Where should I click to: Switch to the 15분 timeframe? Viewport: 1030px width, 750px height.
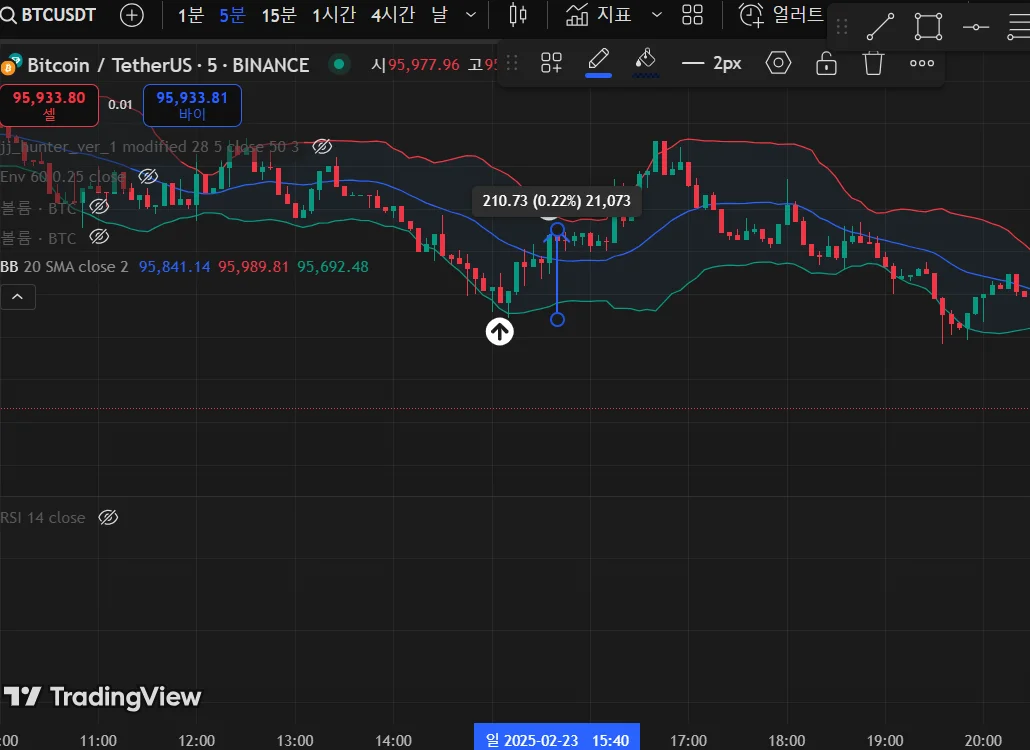click(x=279, y=14)
